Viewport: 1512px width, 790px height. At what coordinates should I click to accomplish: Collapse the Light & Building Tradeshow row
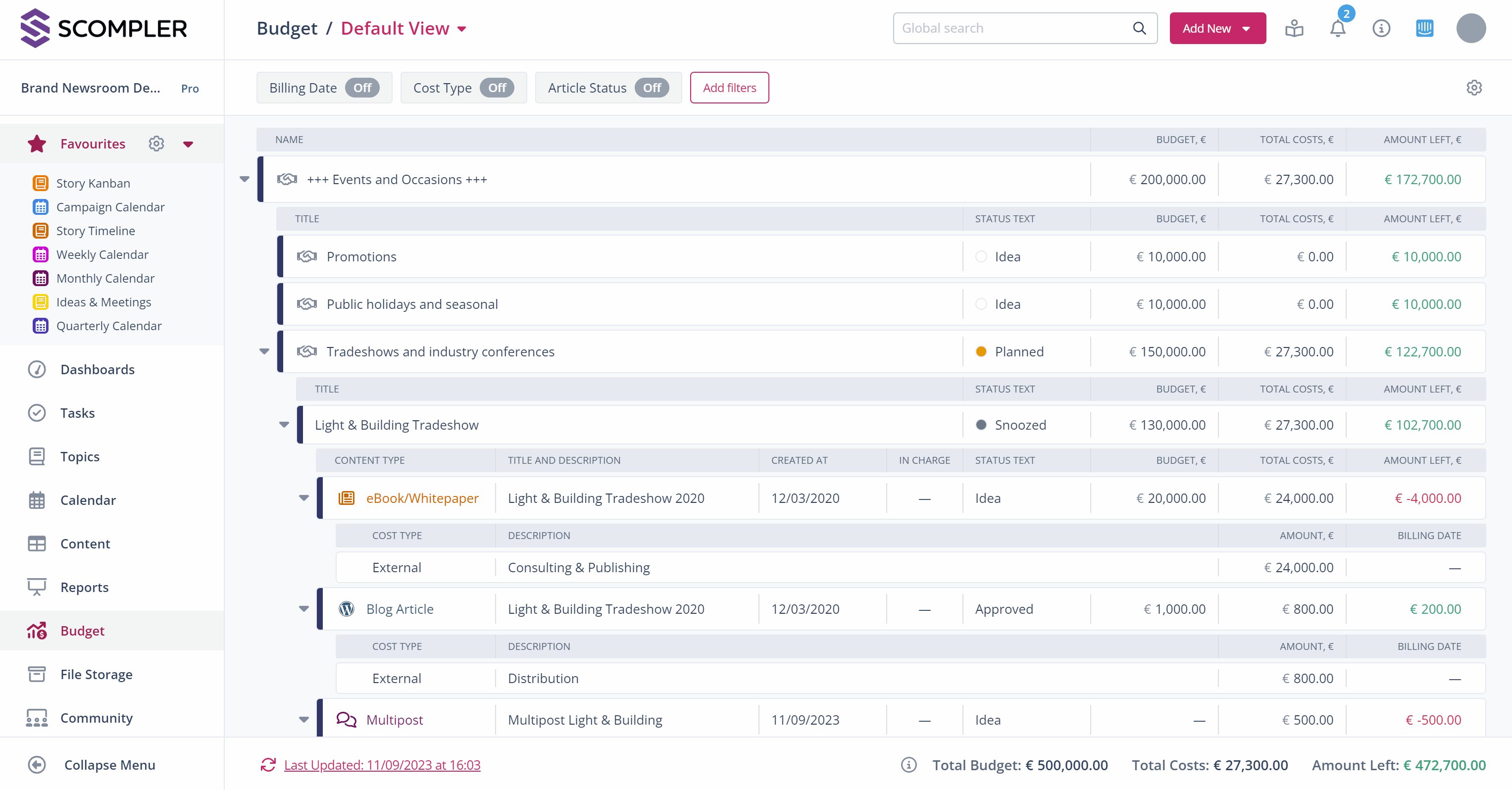284,425
